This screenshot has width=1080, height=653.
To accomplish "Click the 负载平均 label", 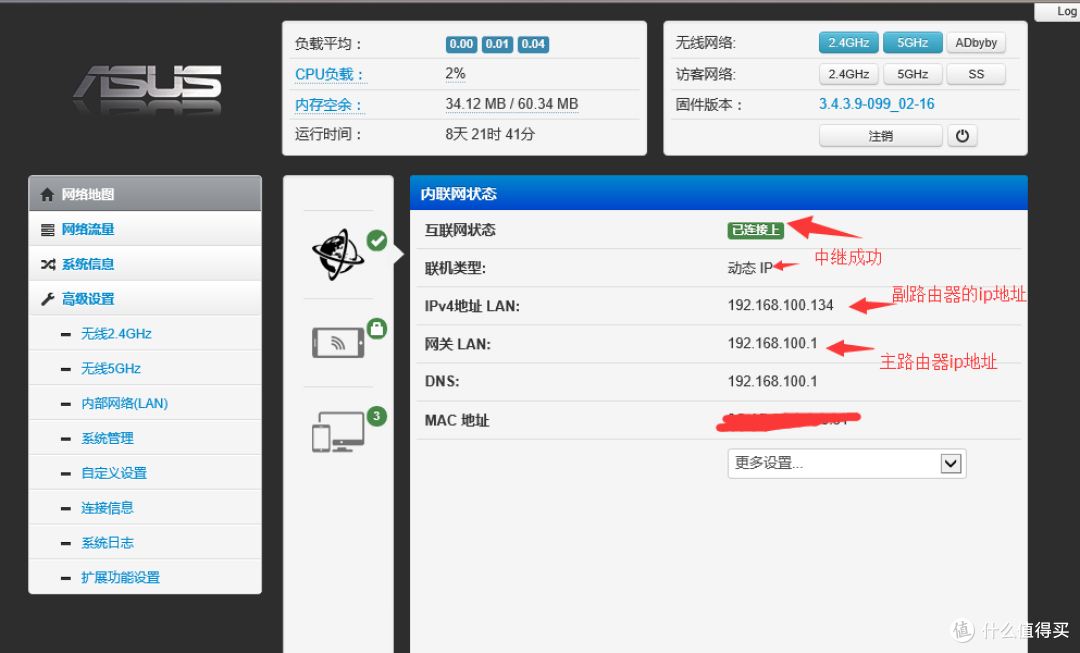I will [328, 44].
